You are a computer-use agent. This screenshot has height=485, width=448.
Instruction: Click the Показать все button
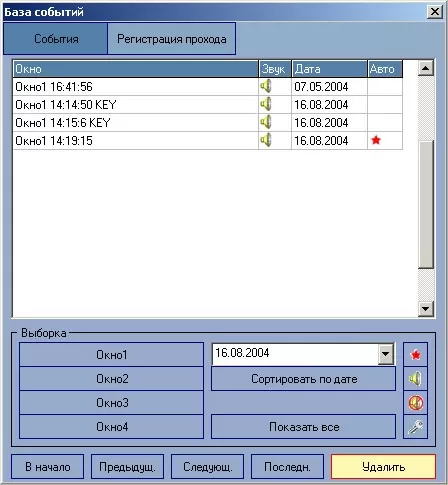[304, 427]
